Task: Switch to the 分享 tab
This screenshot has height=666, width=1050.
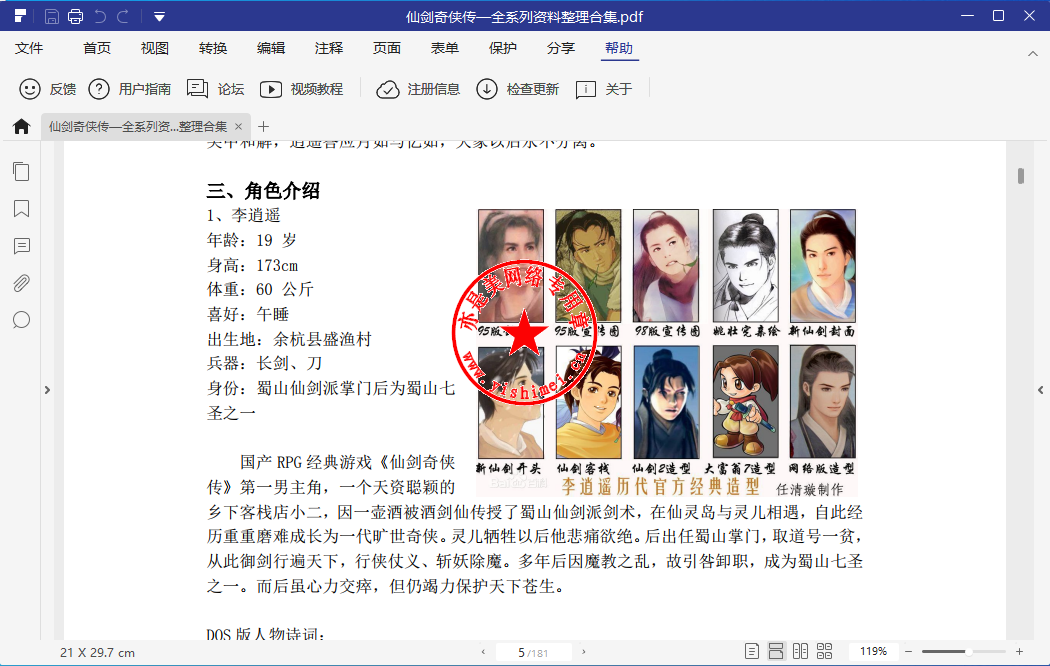Action: [x=560, y=48]
